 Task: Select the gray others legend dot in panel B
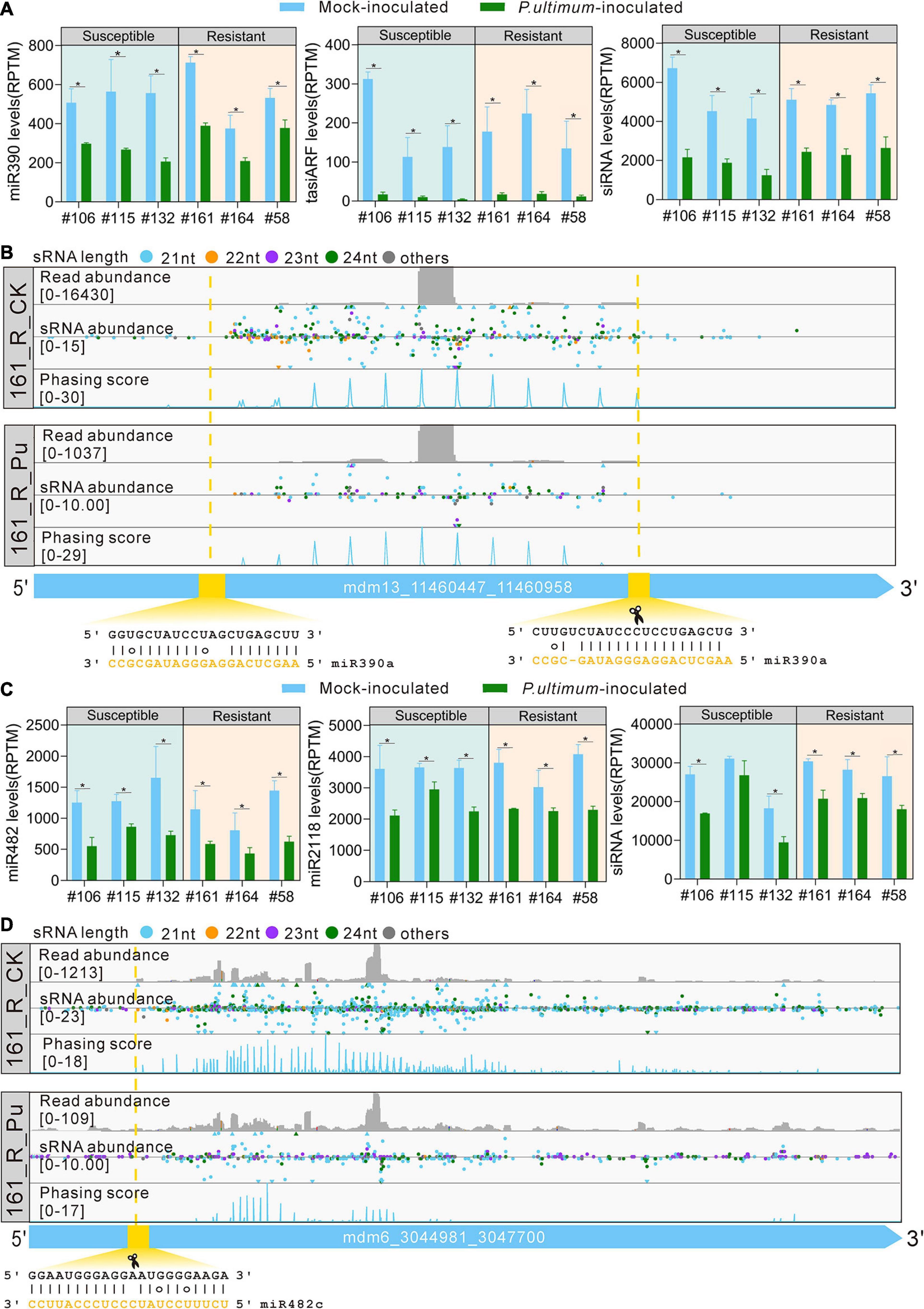(389, 257)
